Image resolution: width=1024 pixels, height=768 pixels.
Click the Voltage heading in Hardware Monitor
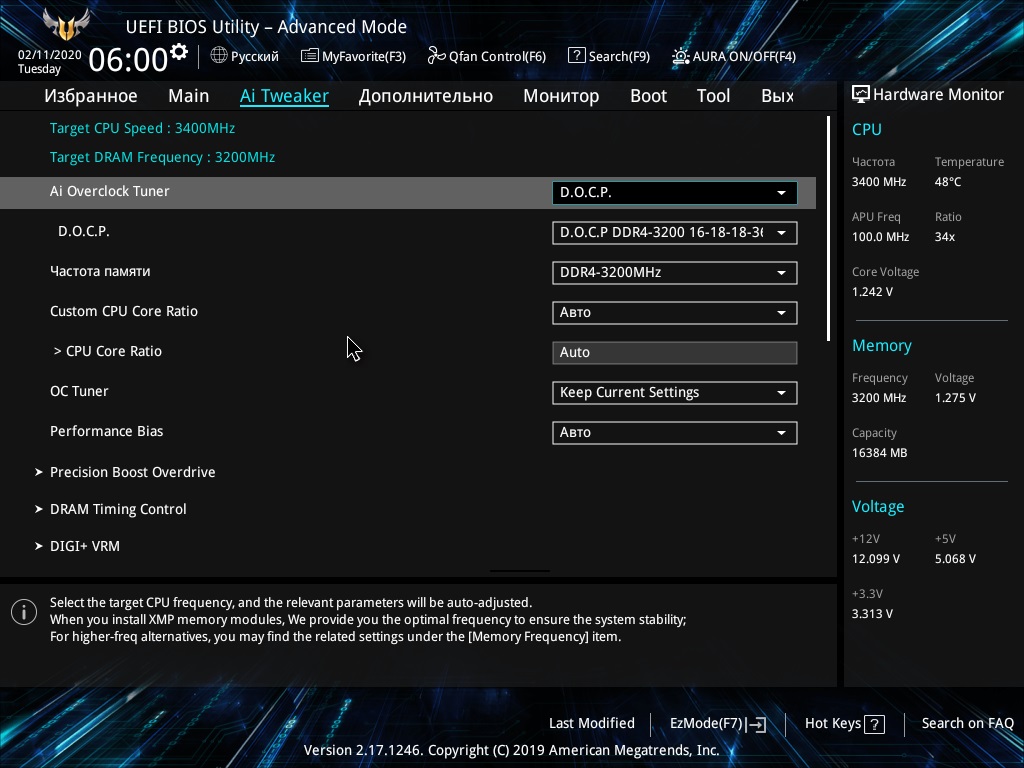pyautogui.click(x=878, y=507)
